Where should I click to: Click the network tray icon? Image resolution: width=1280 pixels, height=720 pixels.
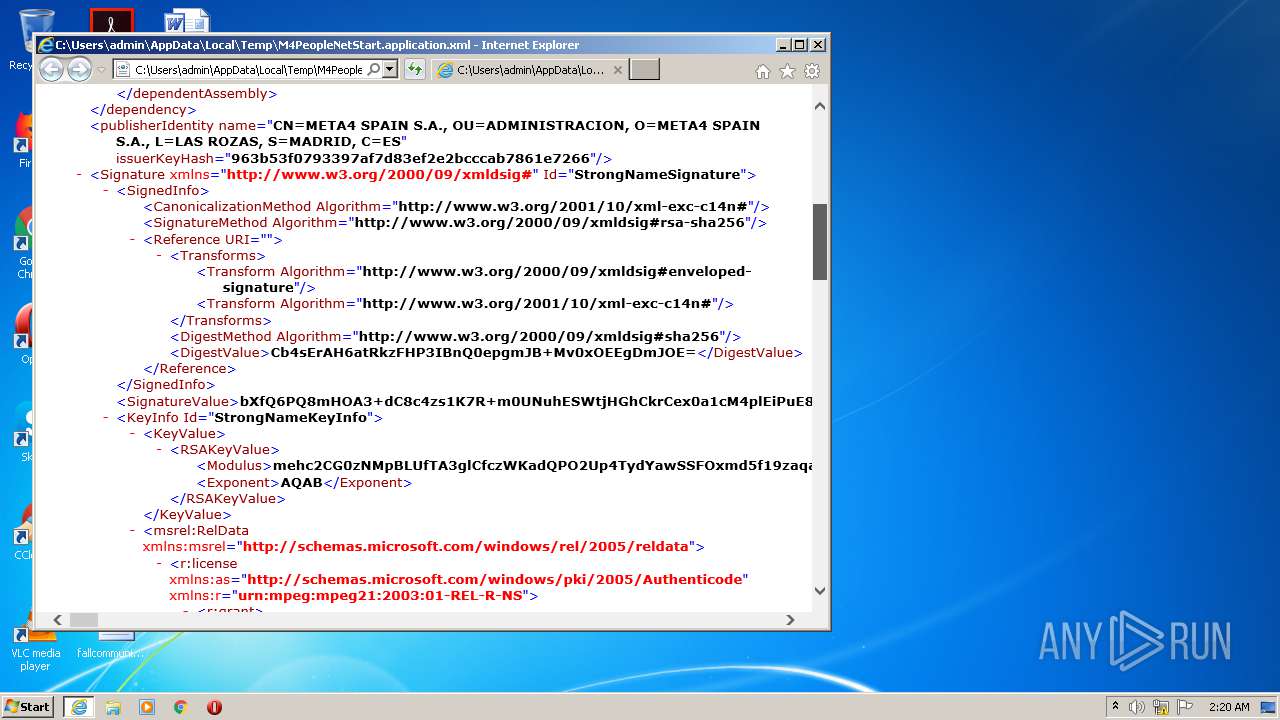(x=1161, y=707)
